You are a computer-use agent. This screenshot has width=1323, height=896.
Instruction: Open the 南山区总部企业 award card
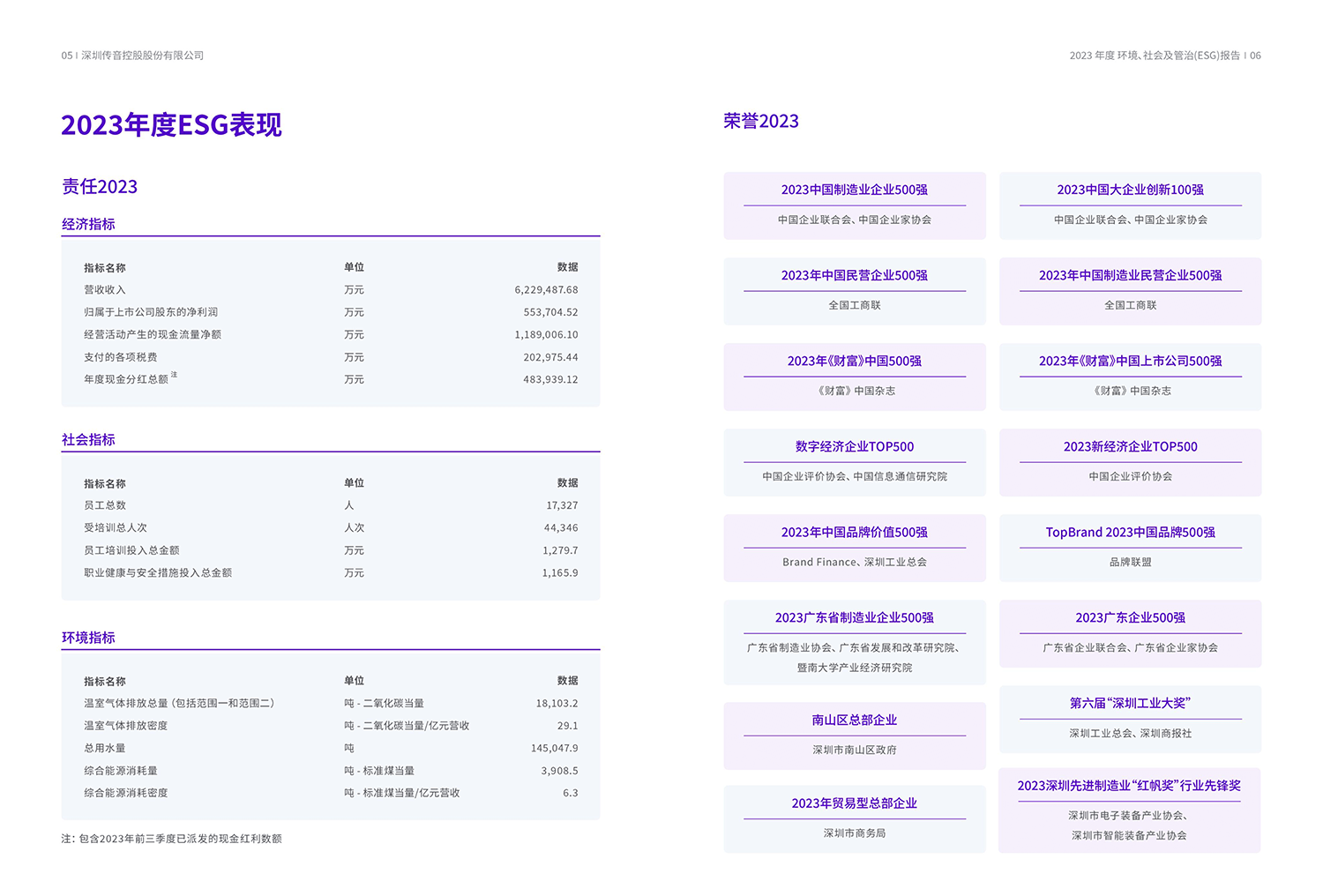(x=854, y=735)
